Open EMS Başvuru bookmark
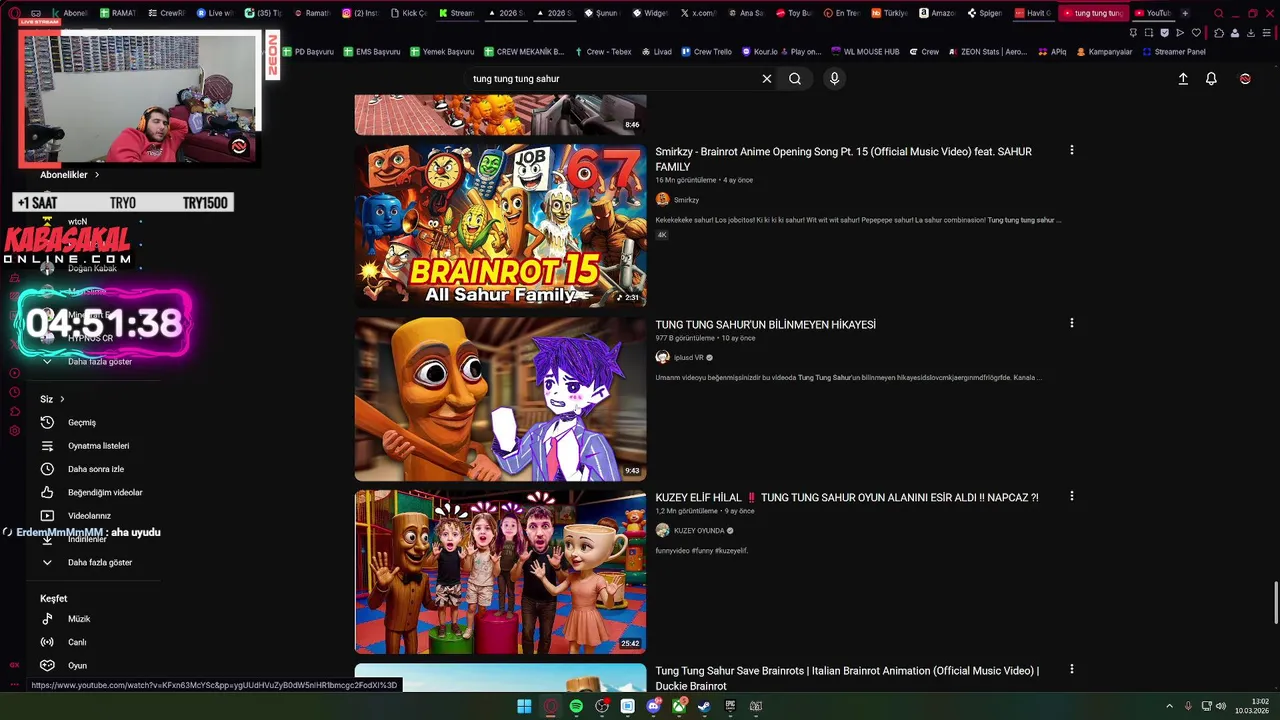 point(371,52)
